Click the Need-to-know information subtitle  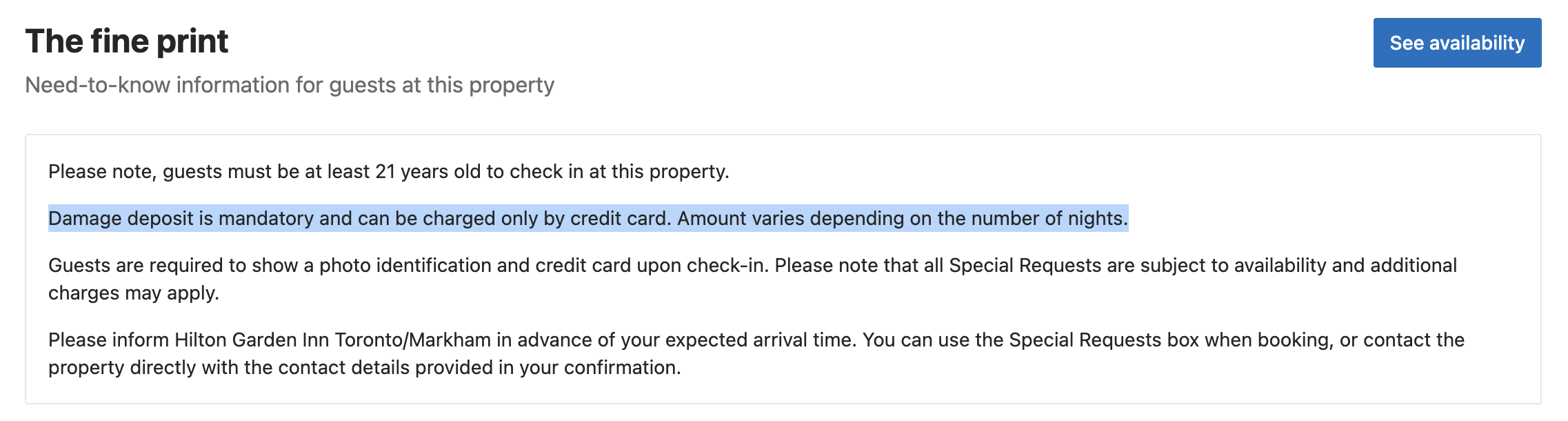(x=290, y=85)
